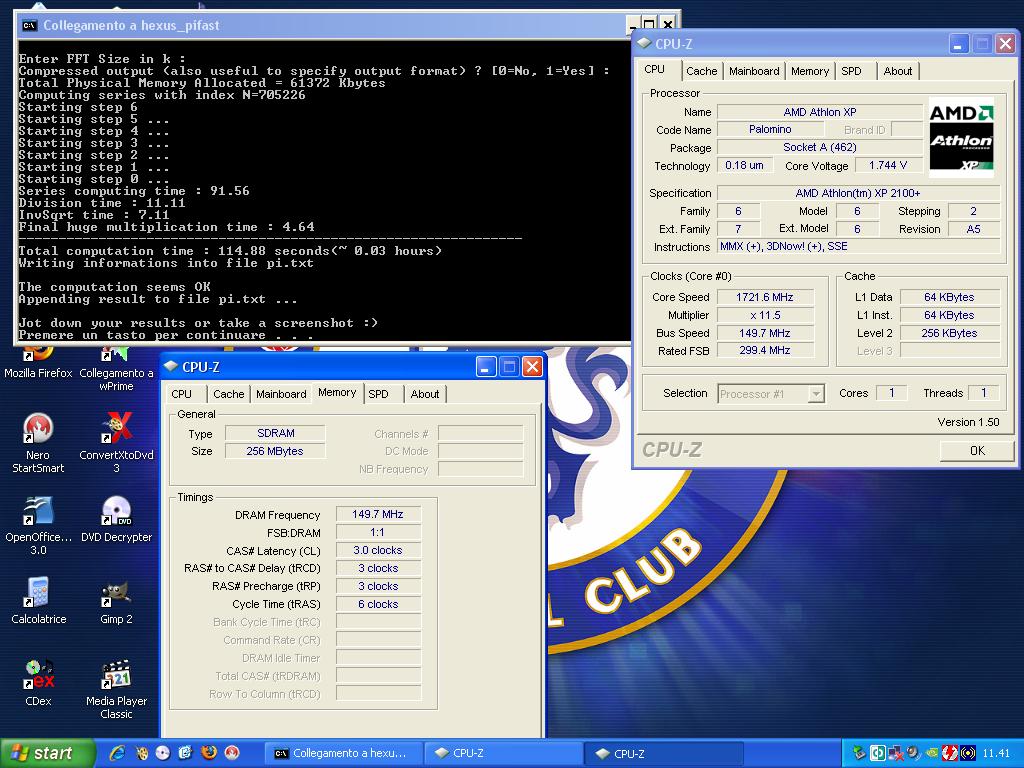Click Specification field AMD Athlon(tm) XP 2100+
This screenshot has width=1024, height=768.
858,193
